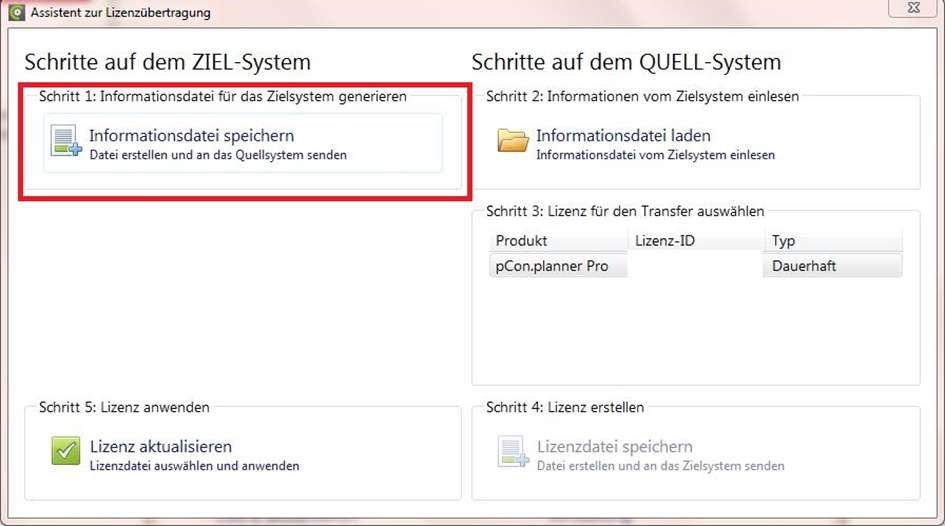This screenshot has height=526, width=945.
Task: Open Informationsdatei laden to load file
Action: click(690, 143)
